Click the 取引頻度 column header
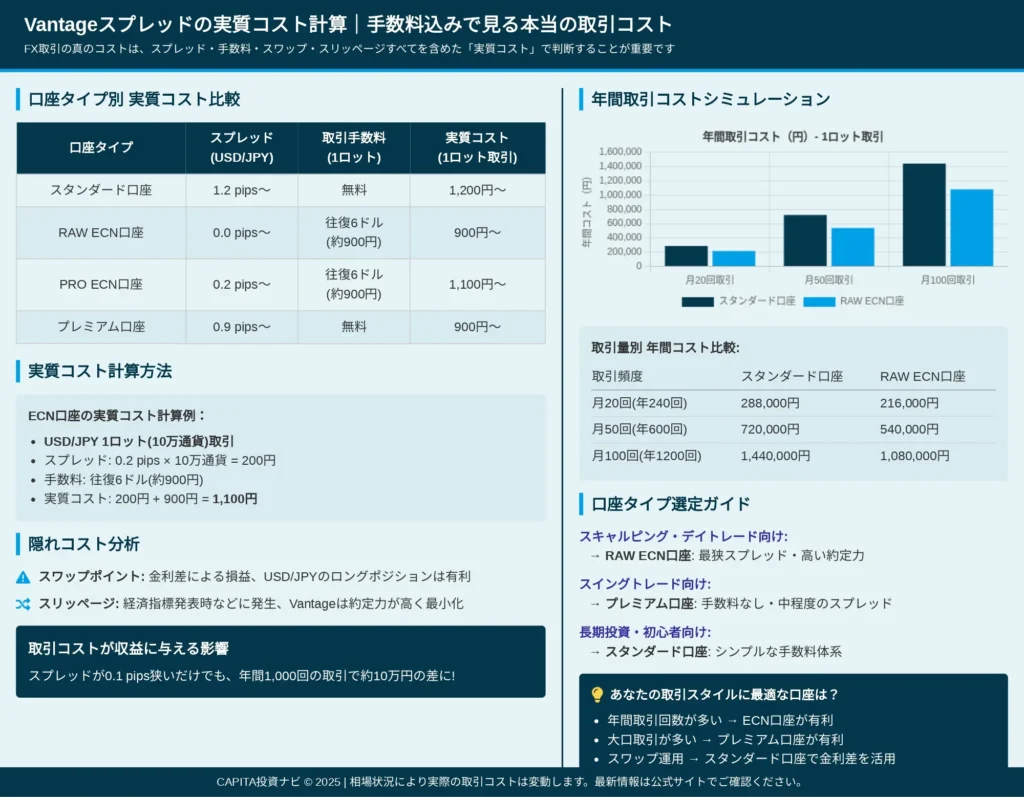 (x=617, y=376)
